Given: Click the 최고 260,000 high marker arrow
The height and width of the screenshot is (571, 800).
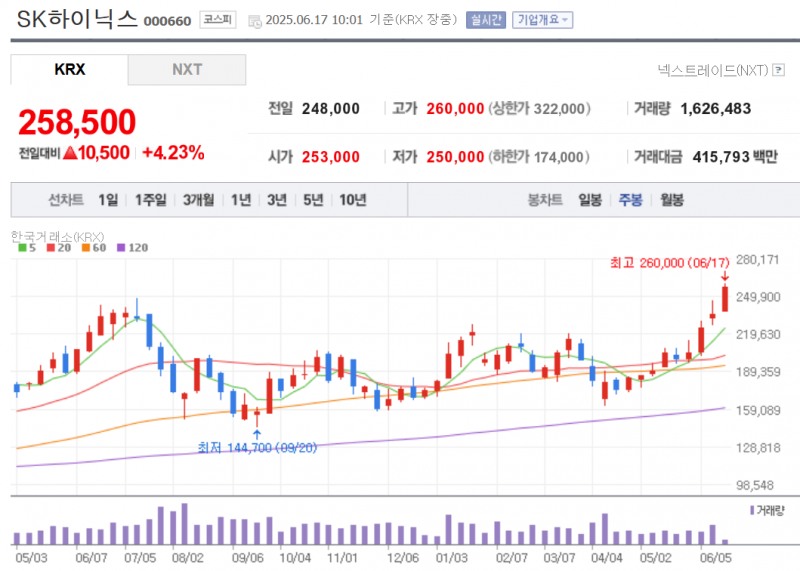Looking at the screenshot, I should pyautogui.click(x=724, y=276).
